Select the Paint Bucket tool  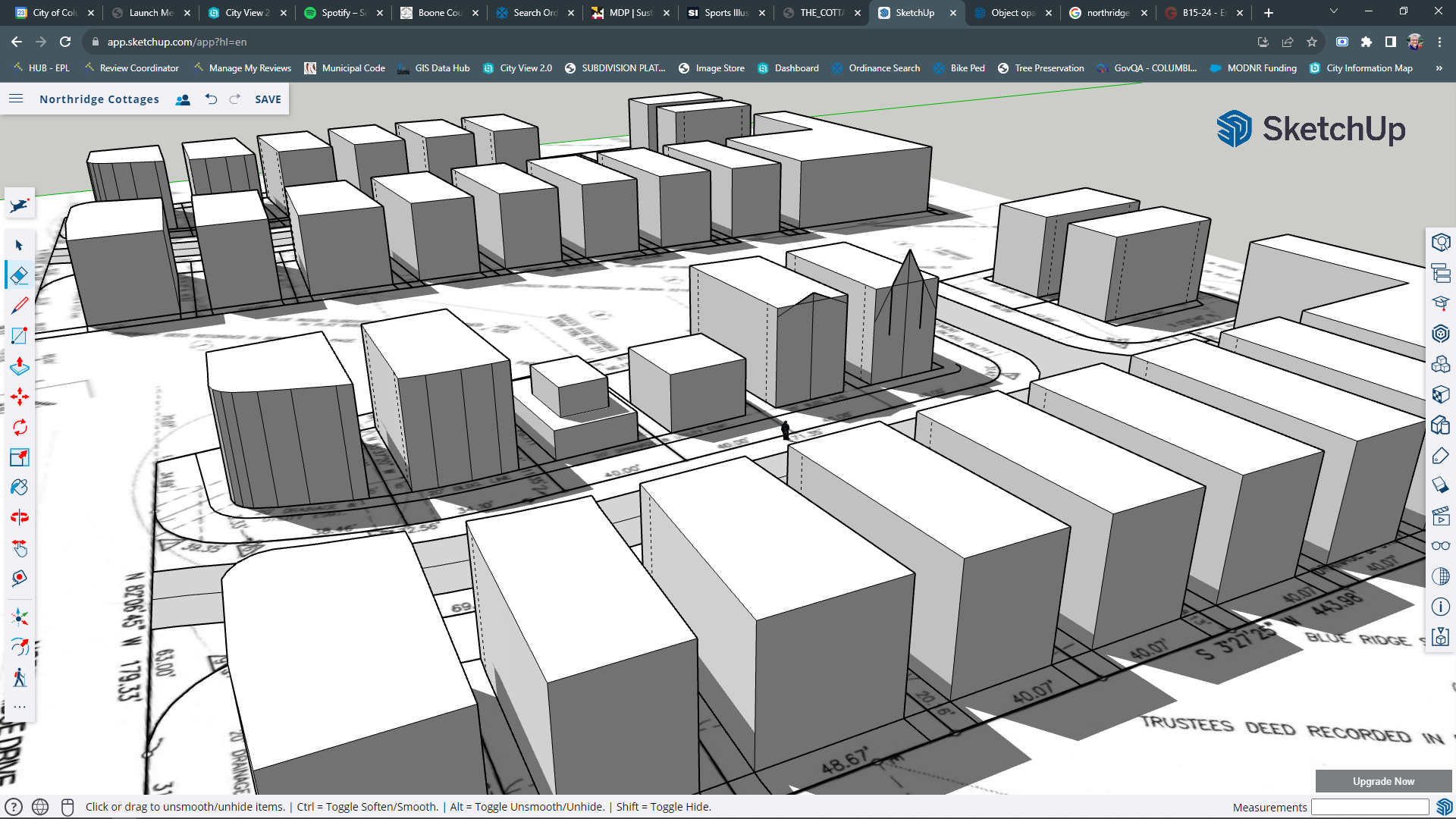(x=19, y=488)
